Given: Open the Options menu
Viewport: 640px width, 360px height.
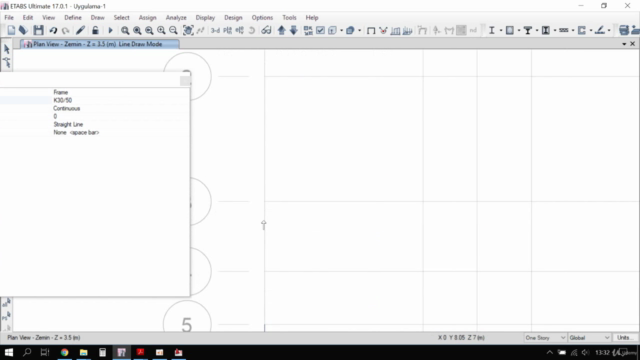Looking at the screenshot, I should click(x=262, y=18).
